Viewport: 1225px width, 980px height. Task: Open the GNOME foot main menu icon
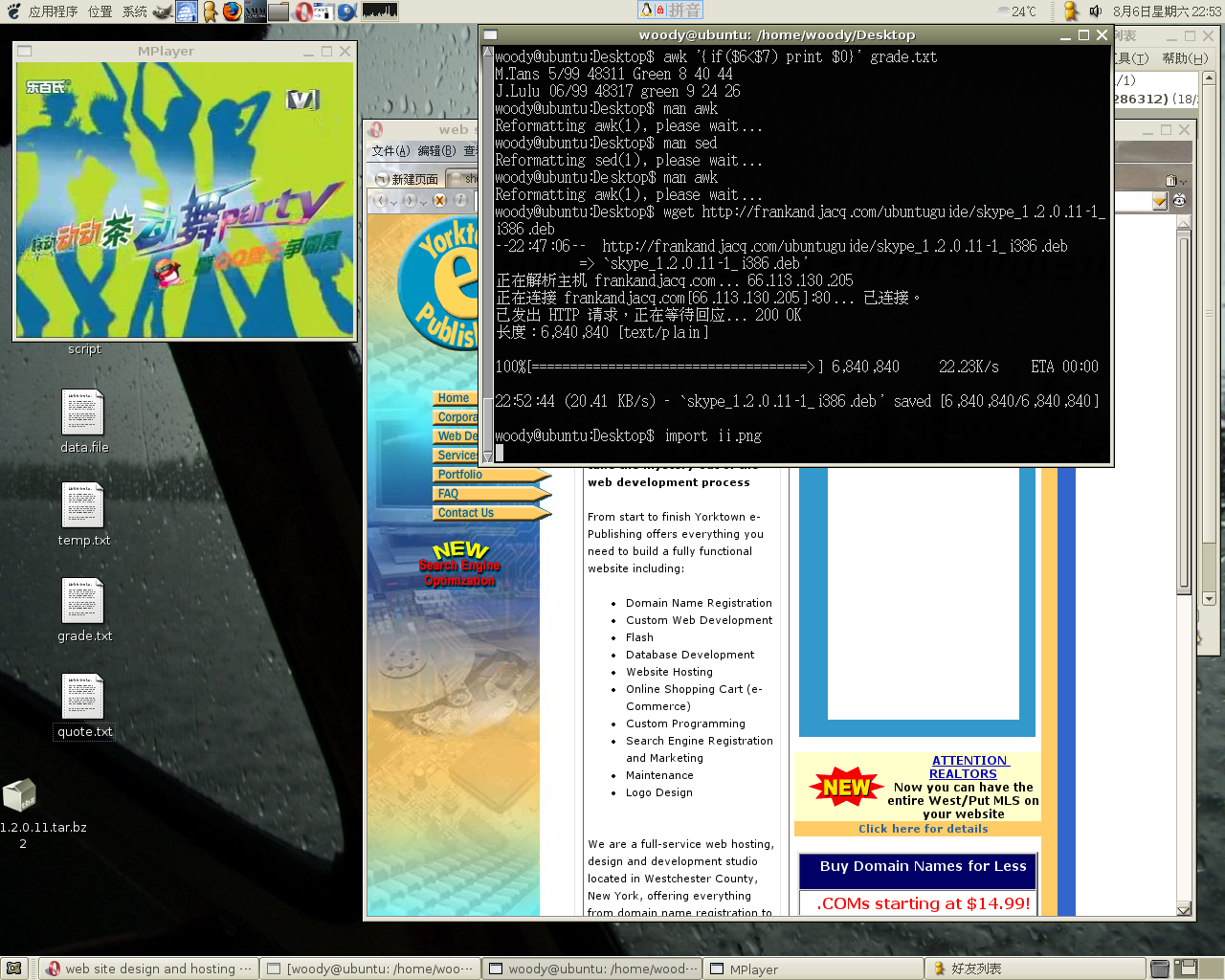tap(12, 11)
